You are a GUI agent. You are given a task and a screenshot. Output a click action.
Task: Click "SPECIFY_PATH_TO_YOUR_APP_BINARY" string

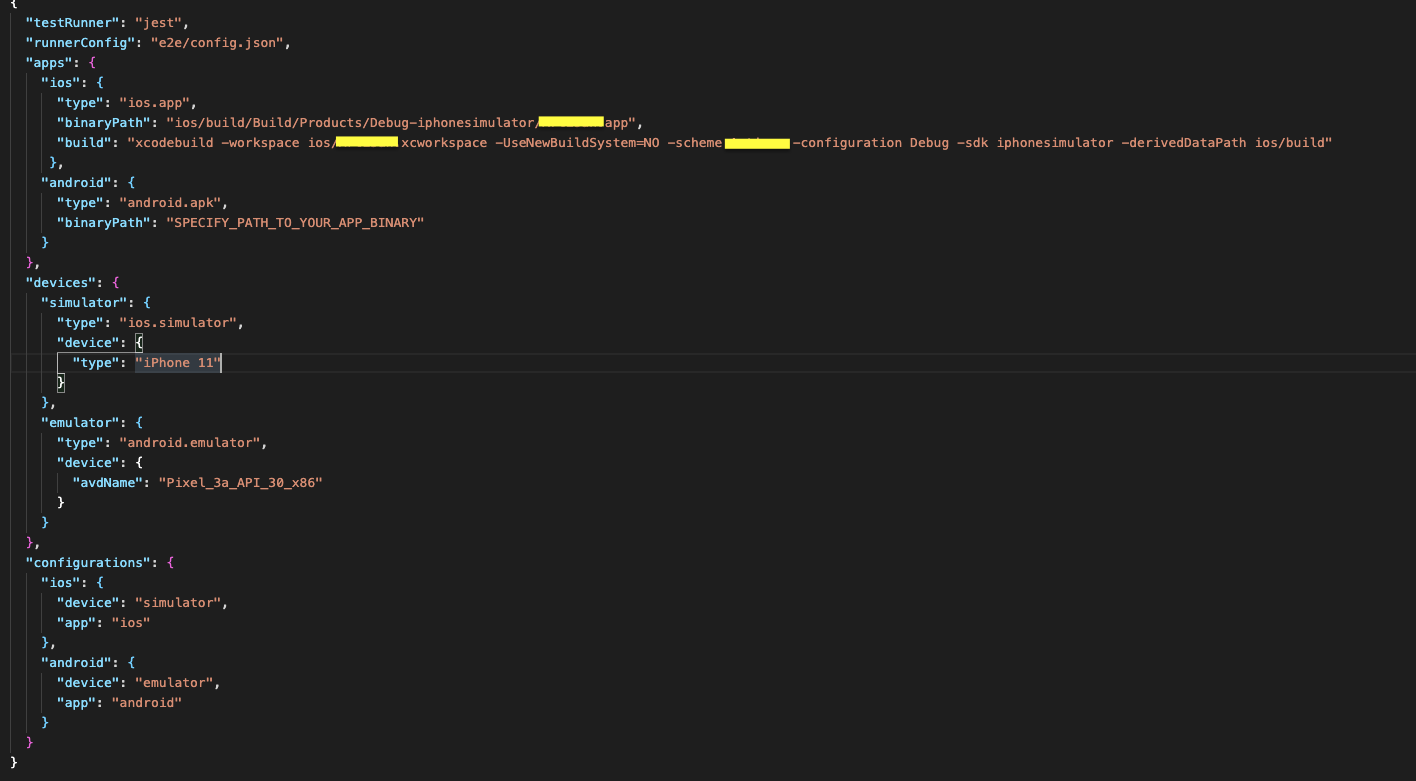coord(295,222)
